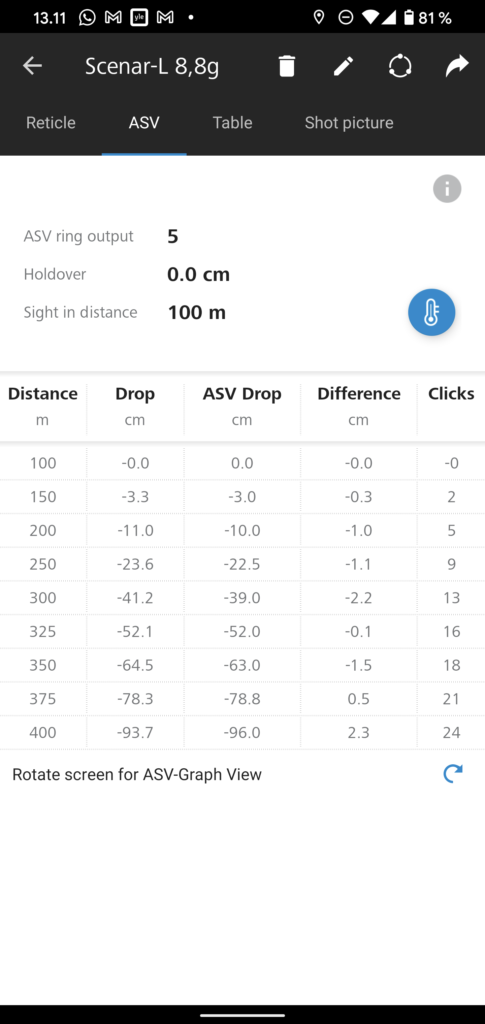Screen dimensions: 485x1024
Task: Open the grey info icon
Action: tap(447, 189)
